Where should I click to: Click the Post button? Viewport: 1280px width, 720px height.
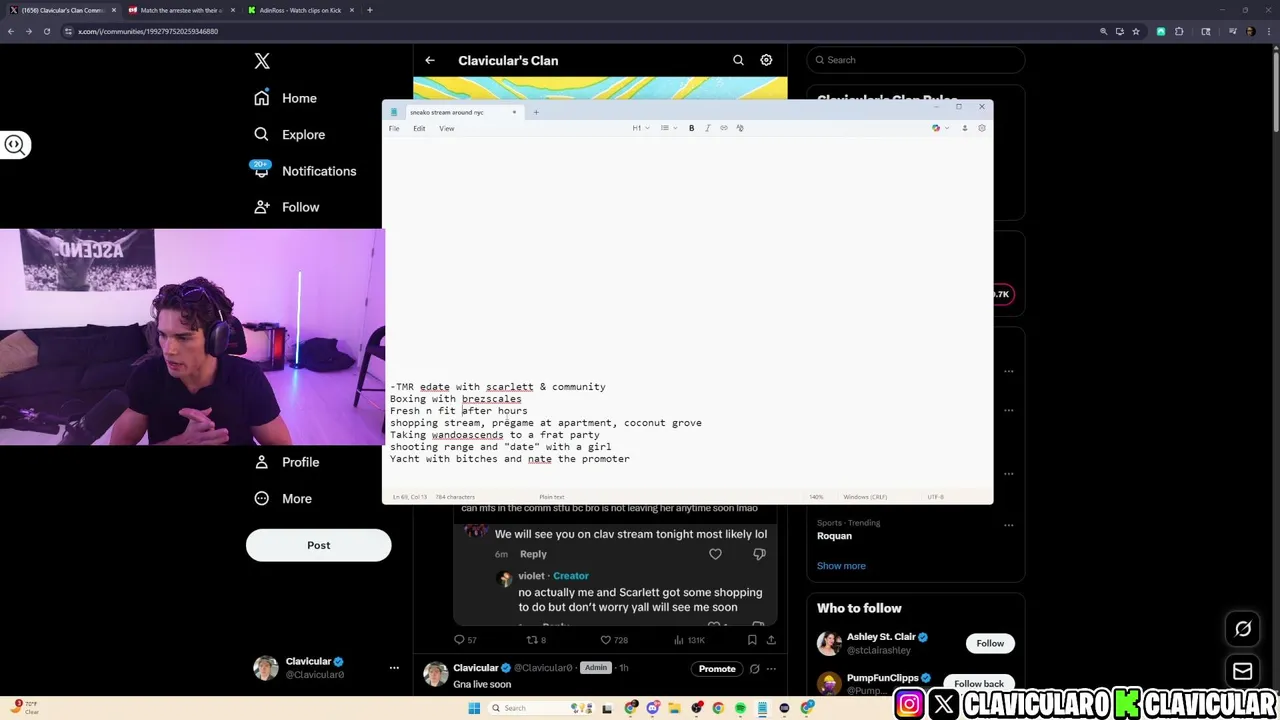[x=318, y=545]
